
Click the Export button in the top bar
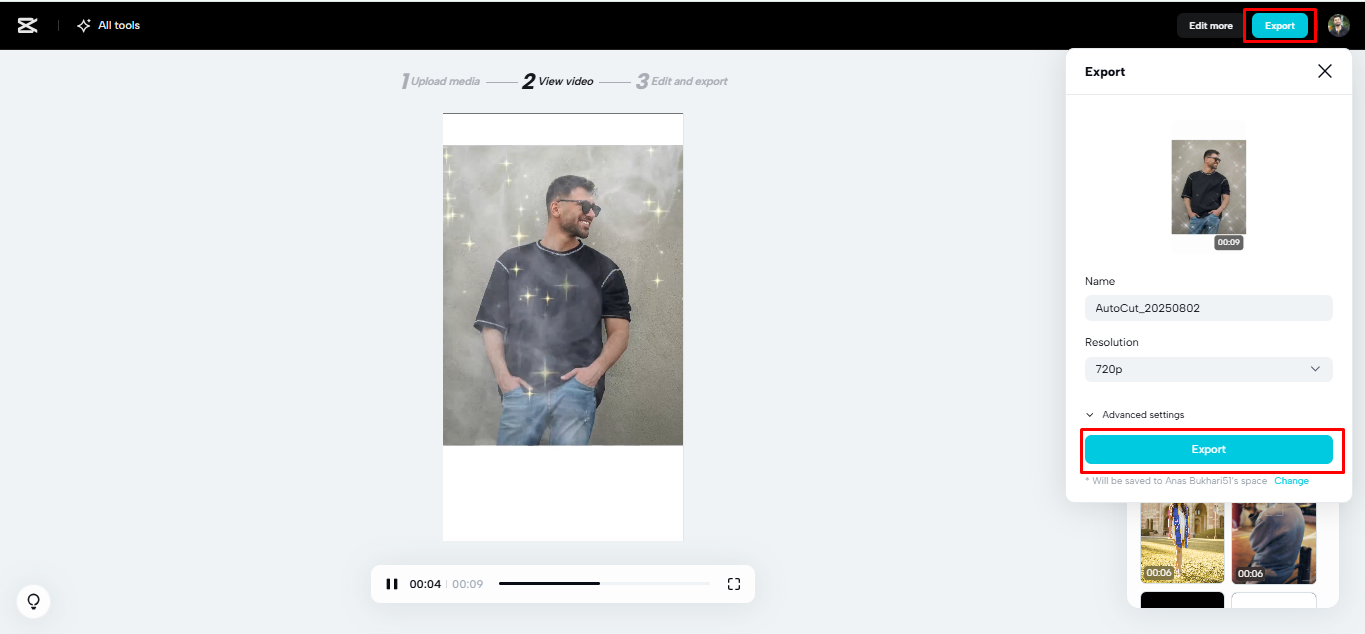click(1279, 26)
